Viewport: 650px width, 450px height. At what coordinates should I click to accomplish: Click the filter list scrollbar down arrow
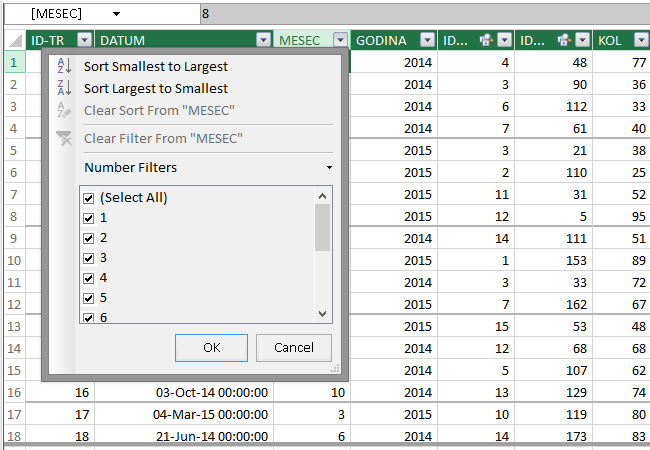click(322, 314)
